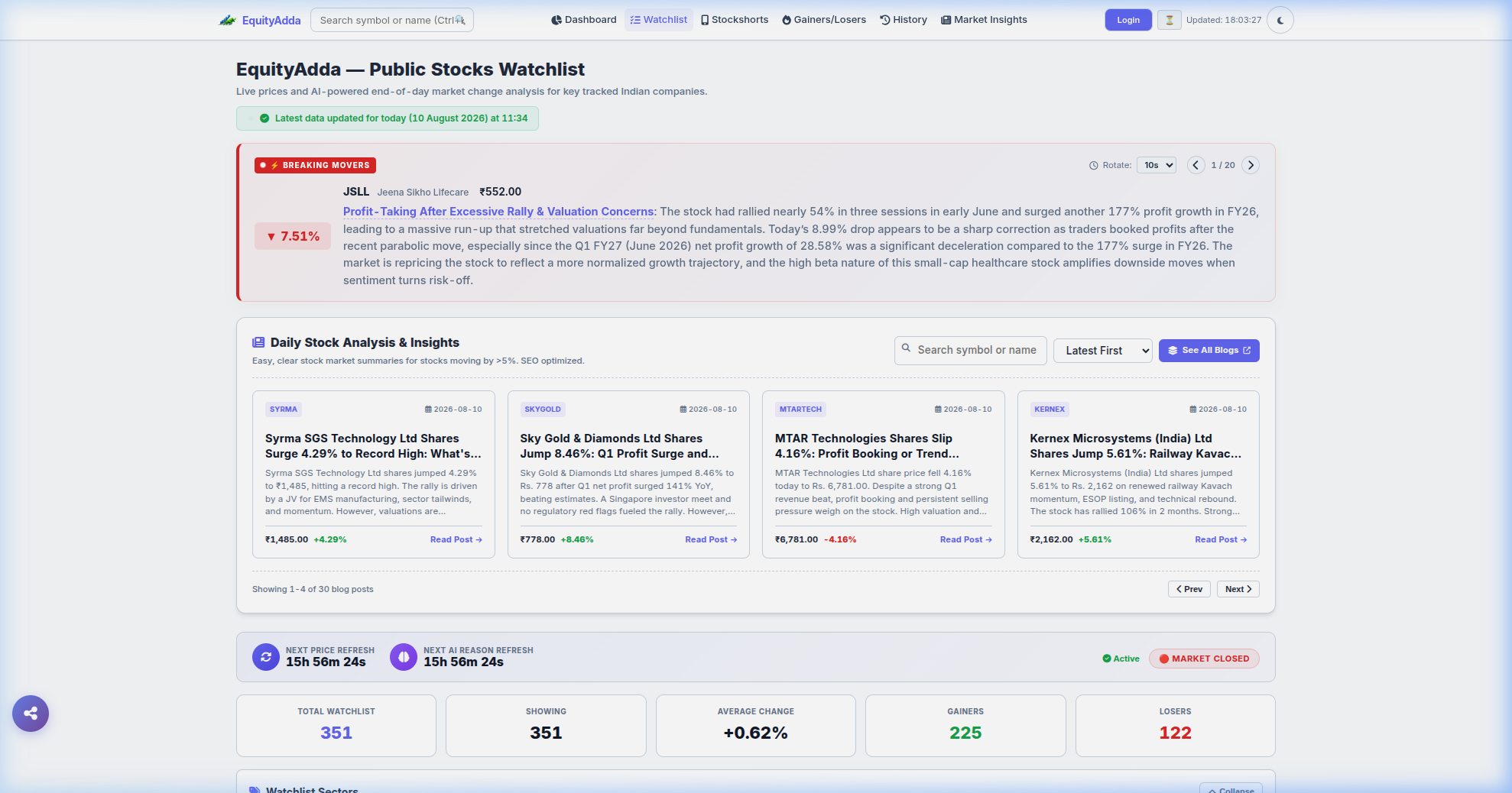Go to Prev blog posts page
1512x793 pixels.
(1189, 589)
